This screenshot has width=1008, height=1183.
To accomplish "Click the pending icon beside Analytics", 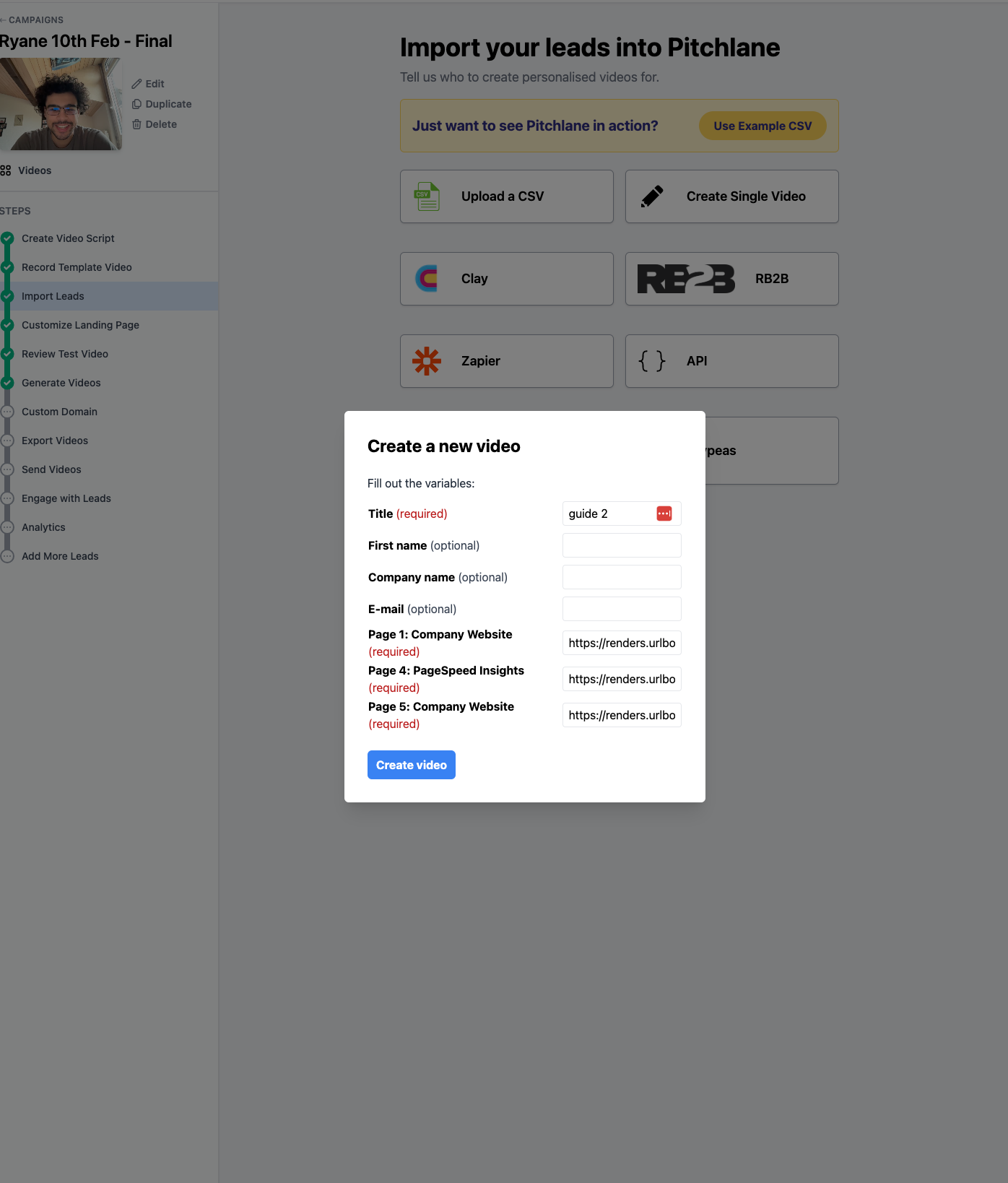I will (x=7, y=527).
